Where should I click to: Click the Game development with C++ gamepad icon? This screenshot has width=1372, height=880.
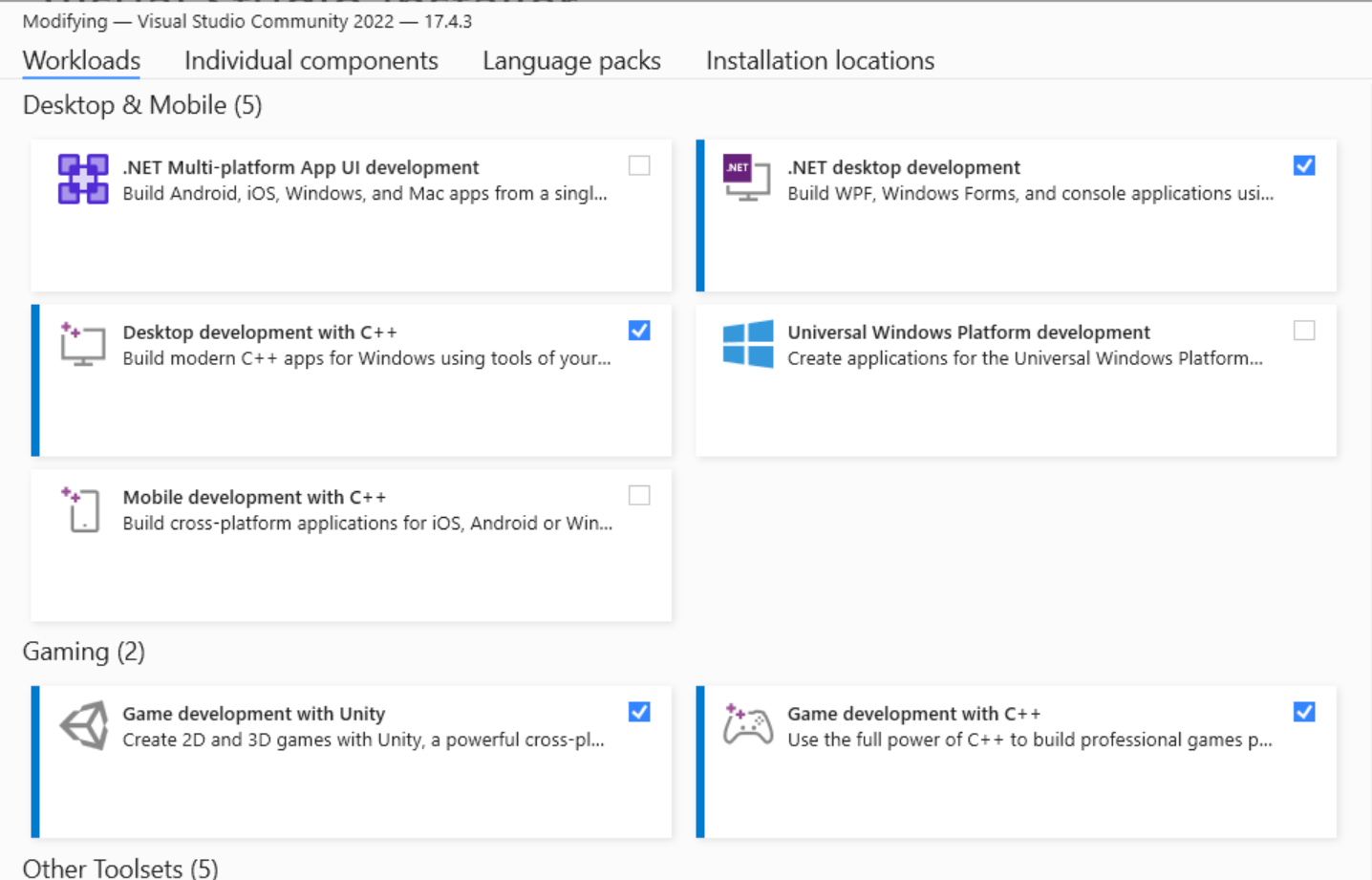(x=747, y=724)
